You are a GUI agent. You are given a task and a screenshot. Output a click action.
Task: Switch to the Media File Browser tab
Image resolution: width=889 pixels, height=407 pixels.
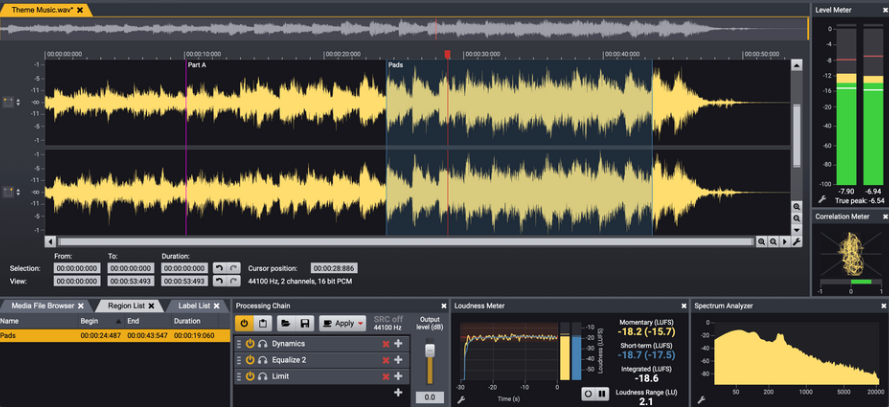coord(42,305)
